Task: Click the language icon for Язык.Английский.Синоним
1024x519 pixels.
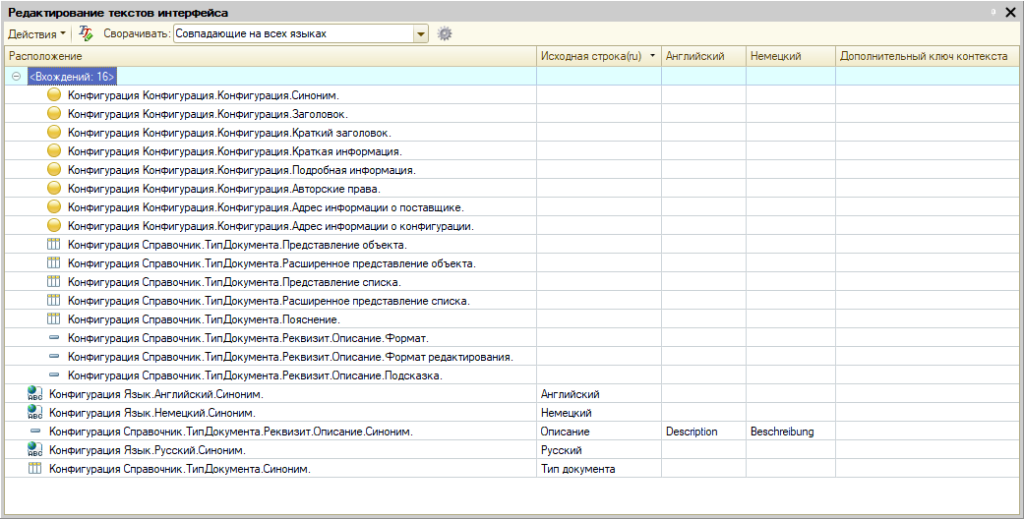Action: 35,394
